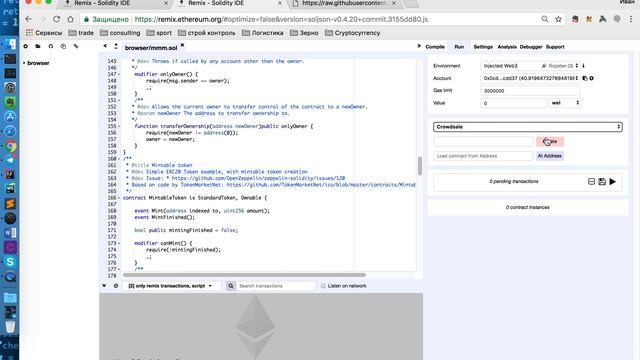Toggle the right panel with the arrow beside Compile
Image resolution: width=640 pixels, height=360 pixels.
pyautogui.click(x=419, y=46)
